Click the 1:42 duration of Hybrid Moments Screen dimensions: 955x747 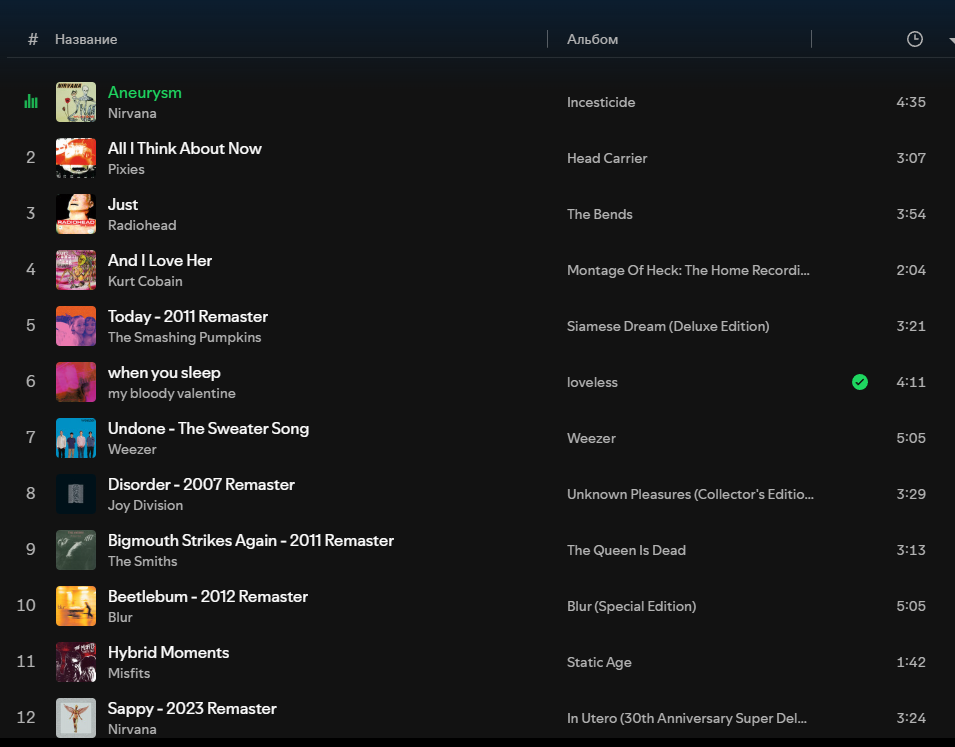coord(911,663)
